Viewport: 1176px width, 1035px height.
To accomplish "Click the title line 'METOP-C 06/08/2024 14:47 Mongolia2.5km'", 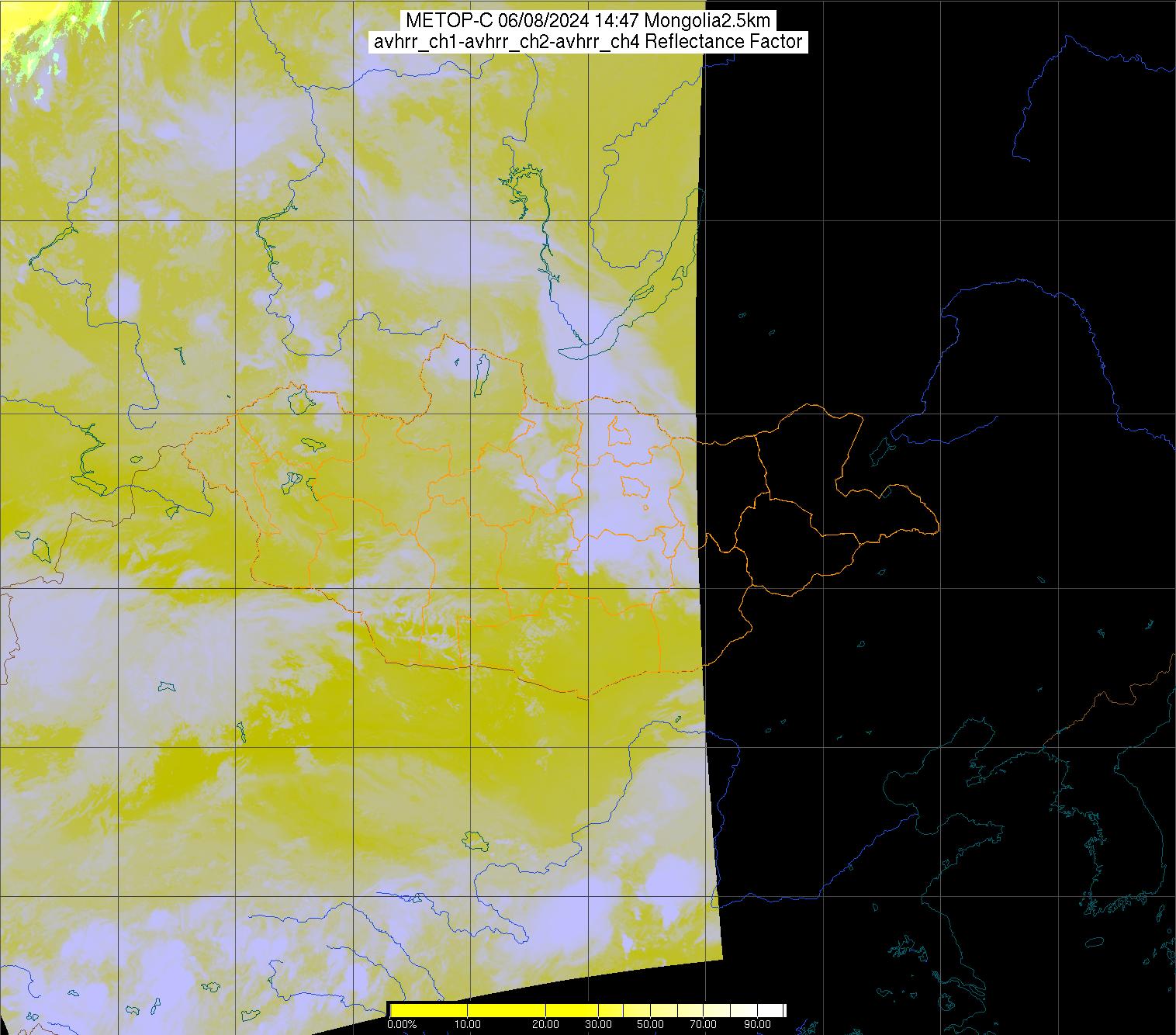I will (588, 20).
